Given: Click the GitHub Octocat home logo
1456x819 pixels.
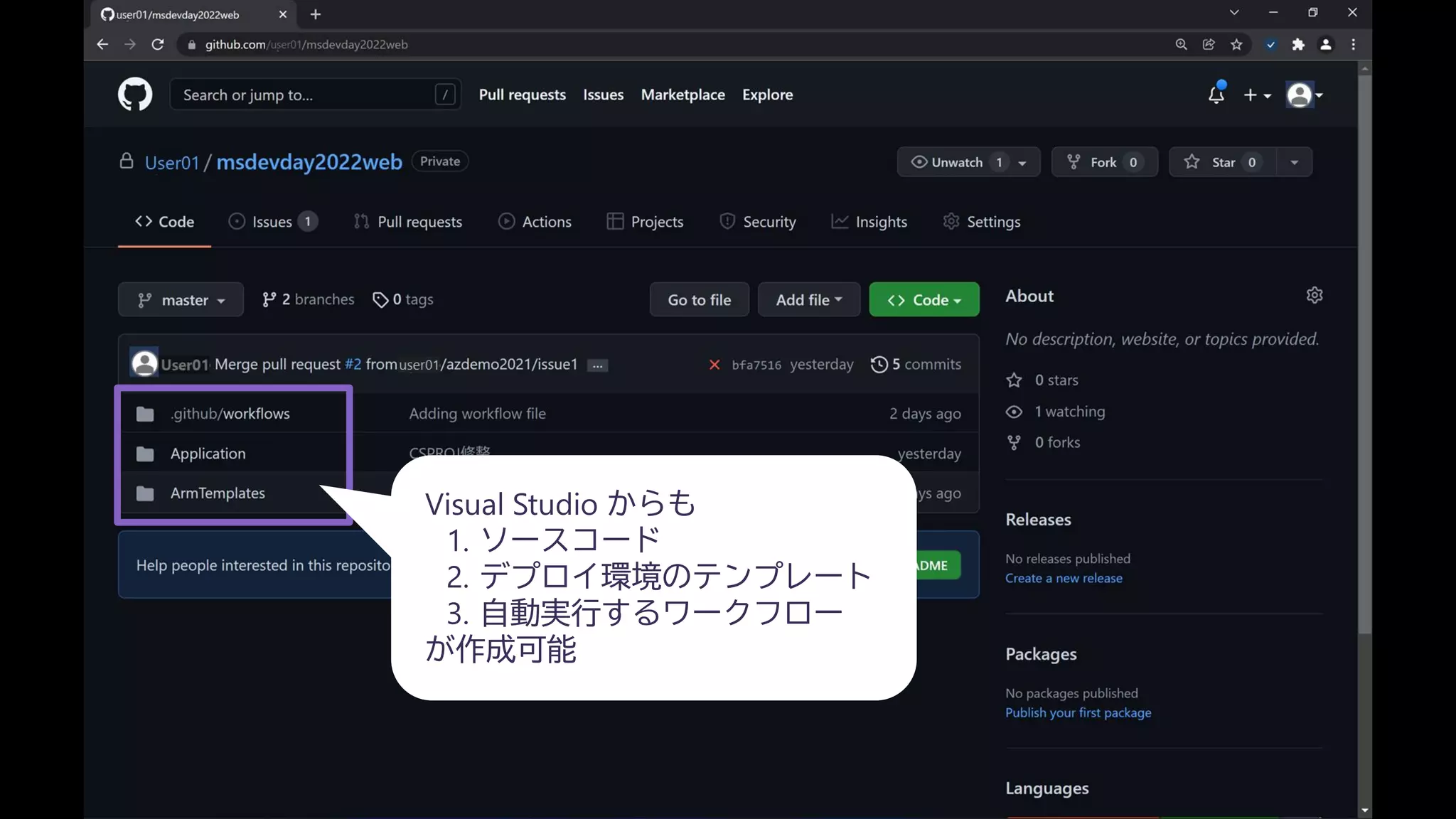Looking at the screenshot, I should (x=135, y=95).
